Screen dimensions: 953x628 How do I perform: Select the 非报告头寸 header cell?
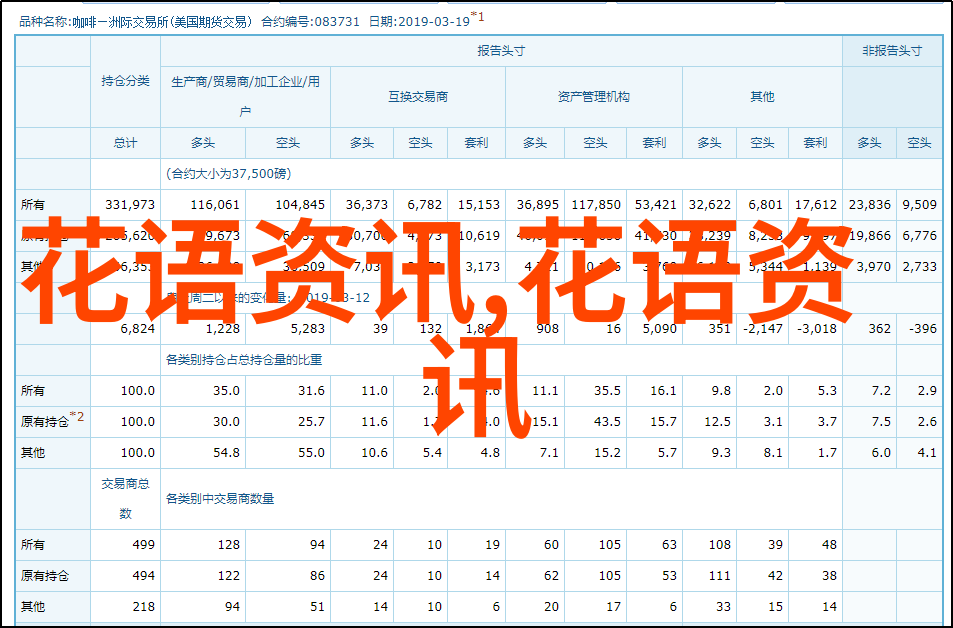coord(891,51)
